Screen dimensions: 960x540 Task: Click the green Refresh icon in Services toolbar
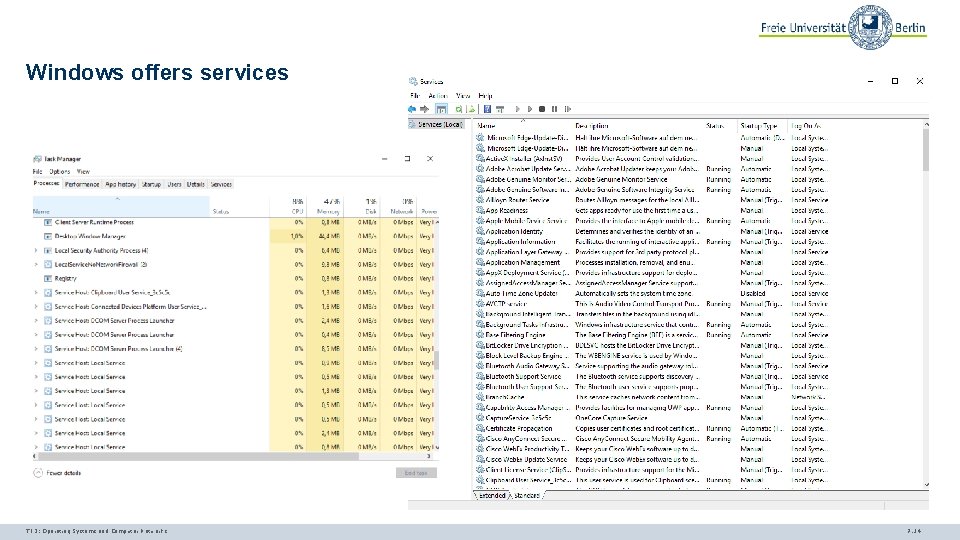pos(459,109)
